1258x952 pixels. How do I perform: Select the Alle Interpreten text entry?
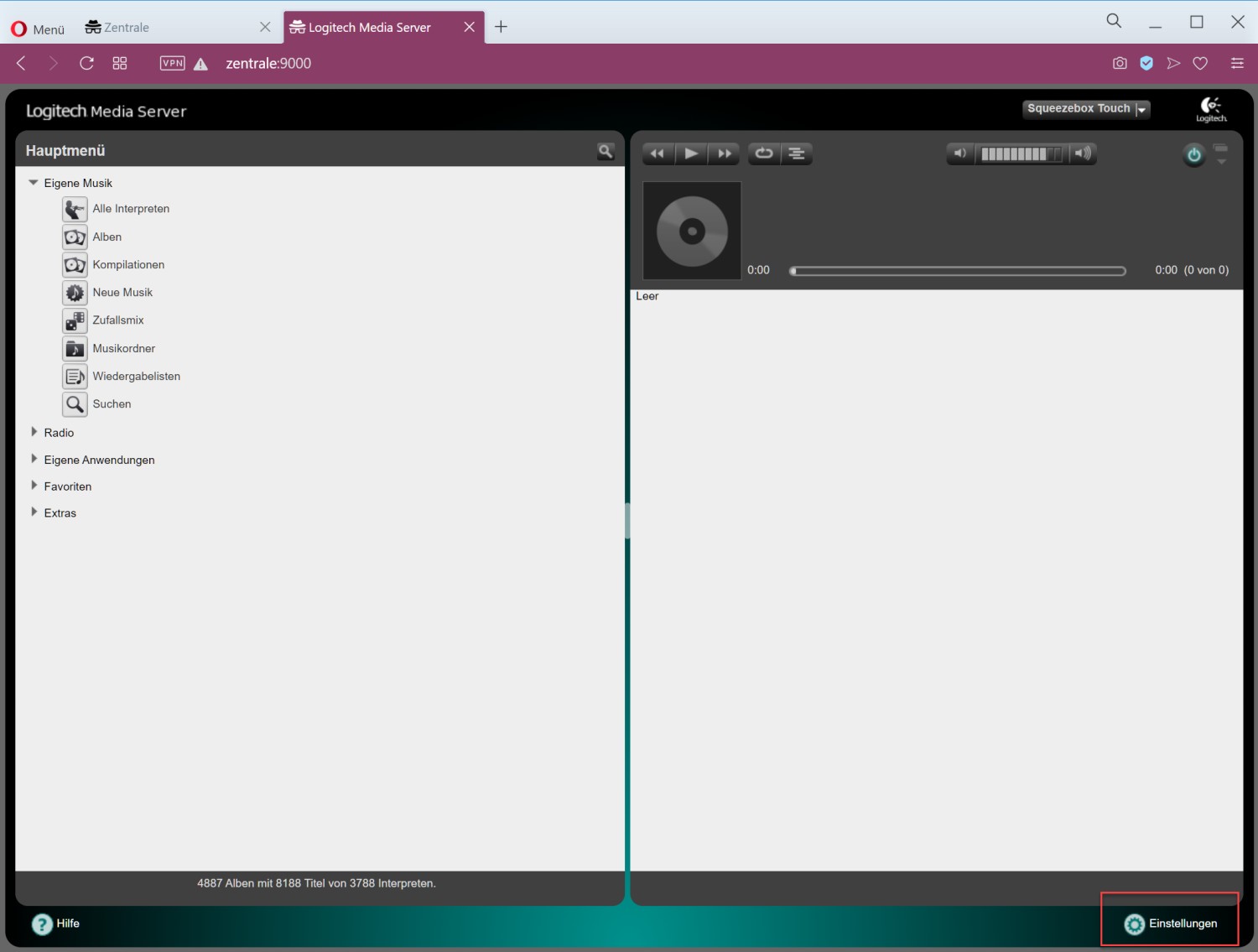click(x=131, y=209)
